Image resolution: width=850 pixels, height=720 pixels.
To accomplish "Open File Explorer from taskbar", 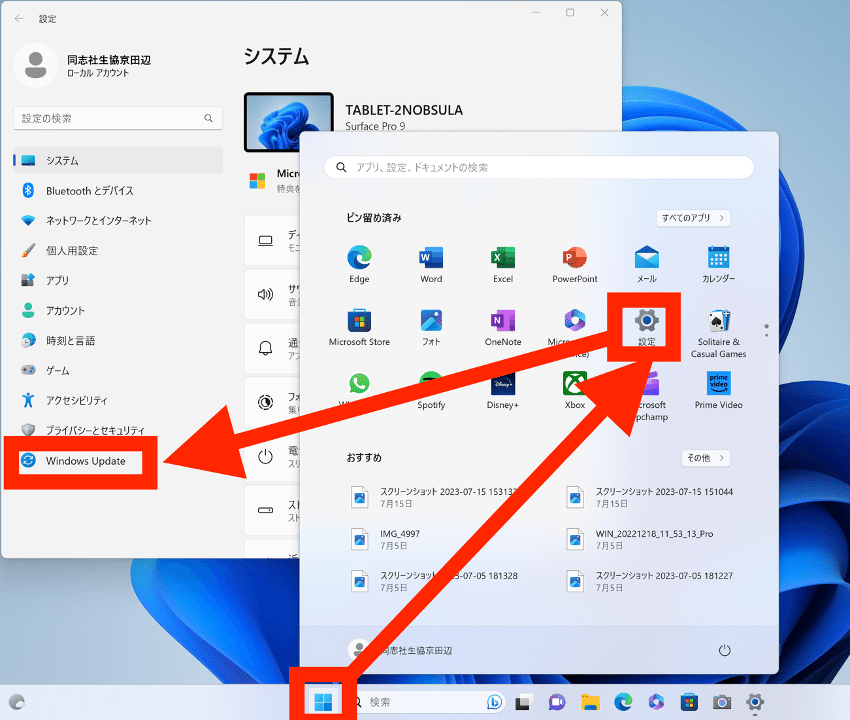I will [590, 702].
